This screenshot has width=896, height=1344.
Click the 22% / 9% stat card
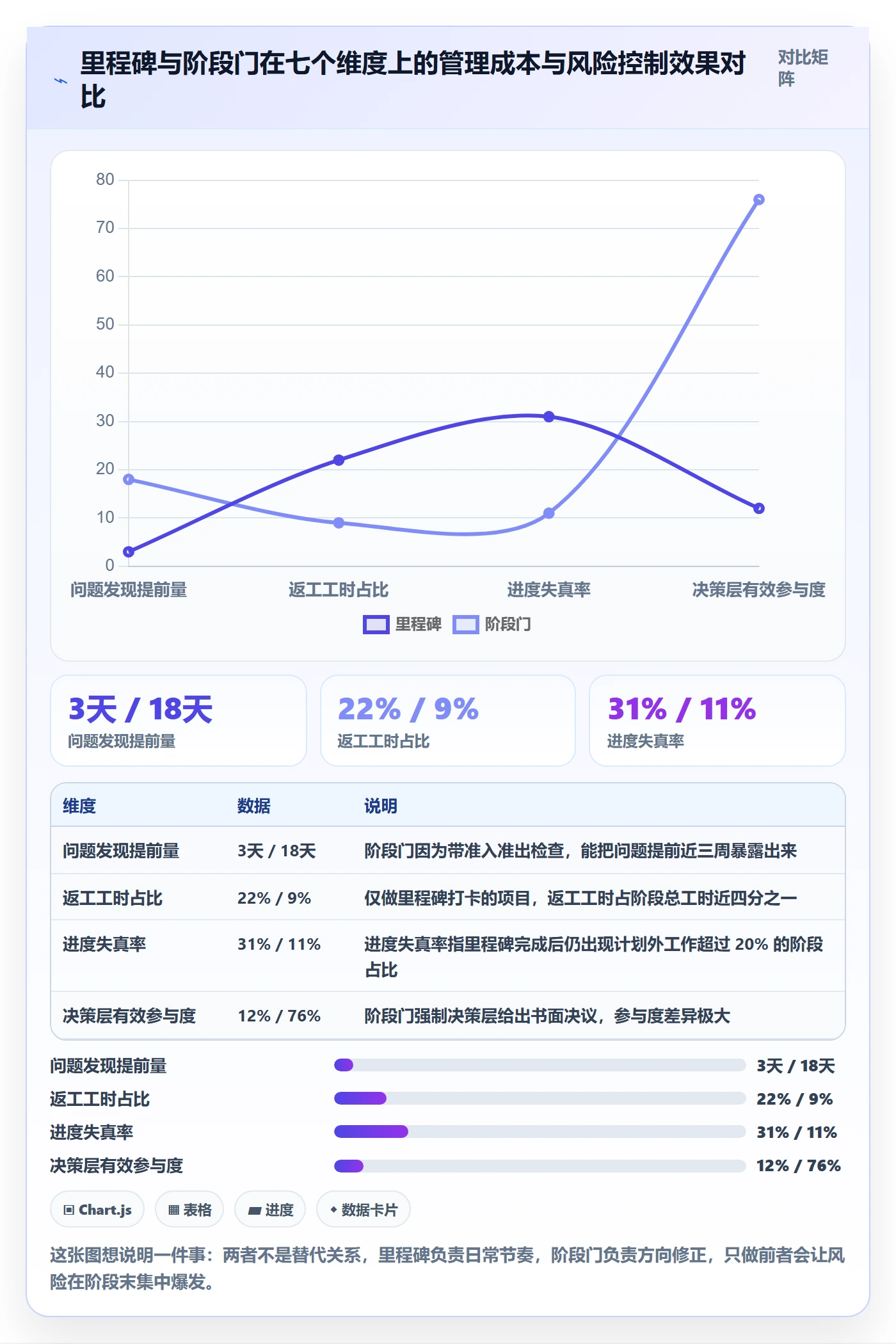point(448,721)
